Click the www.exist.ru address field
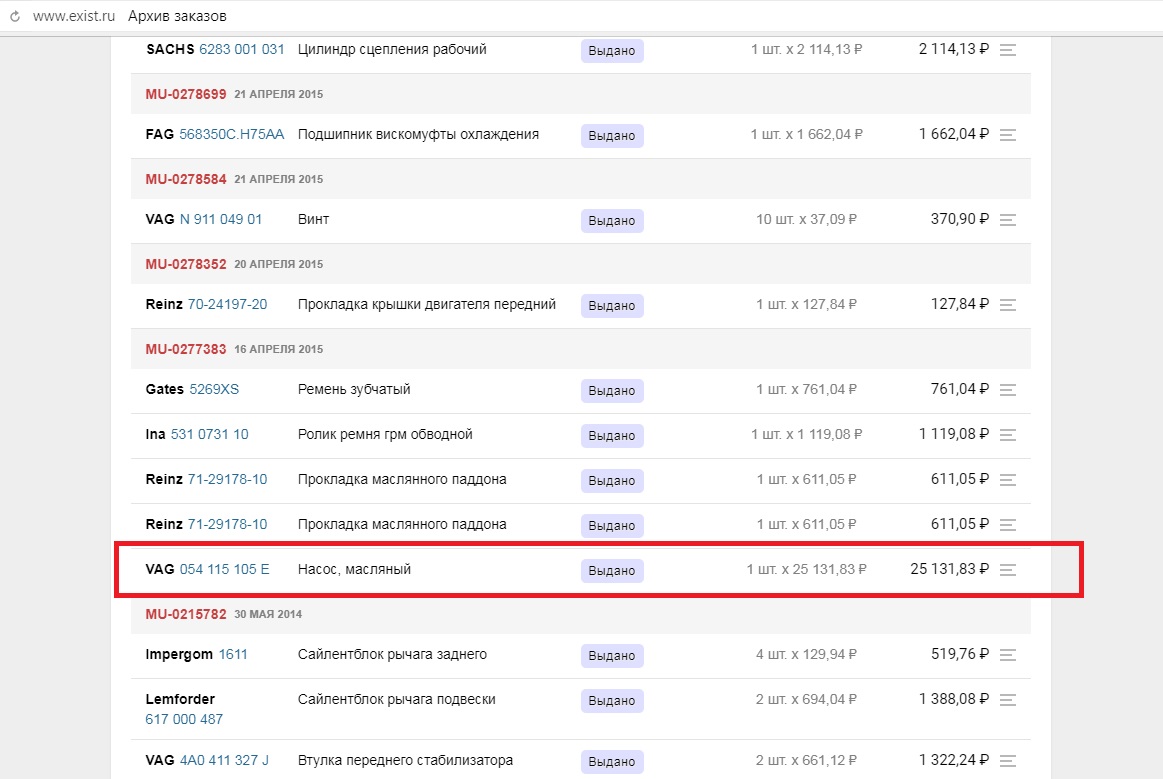Screen dimensions: 1163x779 [74, 17]
